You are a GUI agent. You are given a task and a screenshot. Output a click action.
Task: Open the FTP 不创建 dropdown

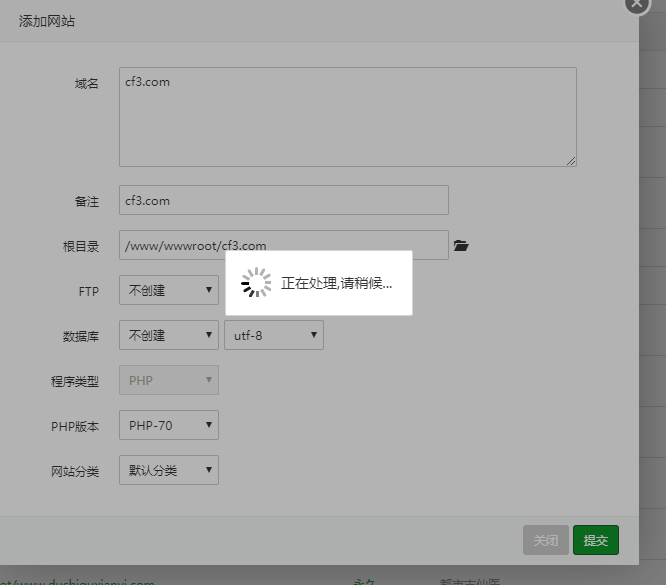[x=169, y=290]
